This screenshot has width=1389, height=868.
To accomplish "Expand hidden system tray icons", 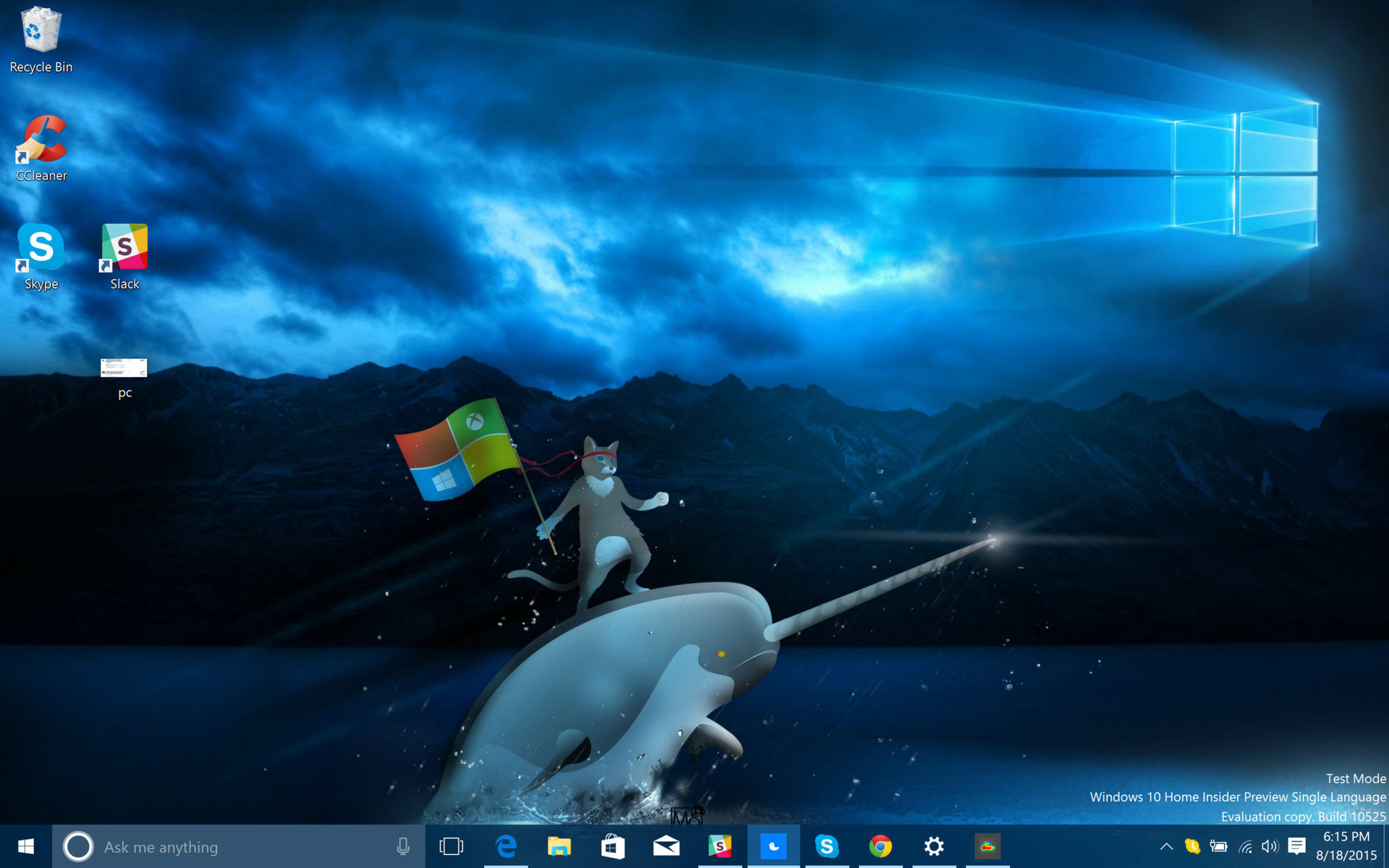I will pos(1166,846).
